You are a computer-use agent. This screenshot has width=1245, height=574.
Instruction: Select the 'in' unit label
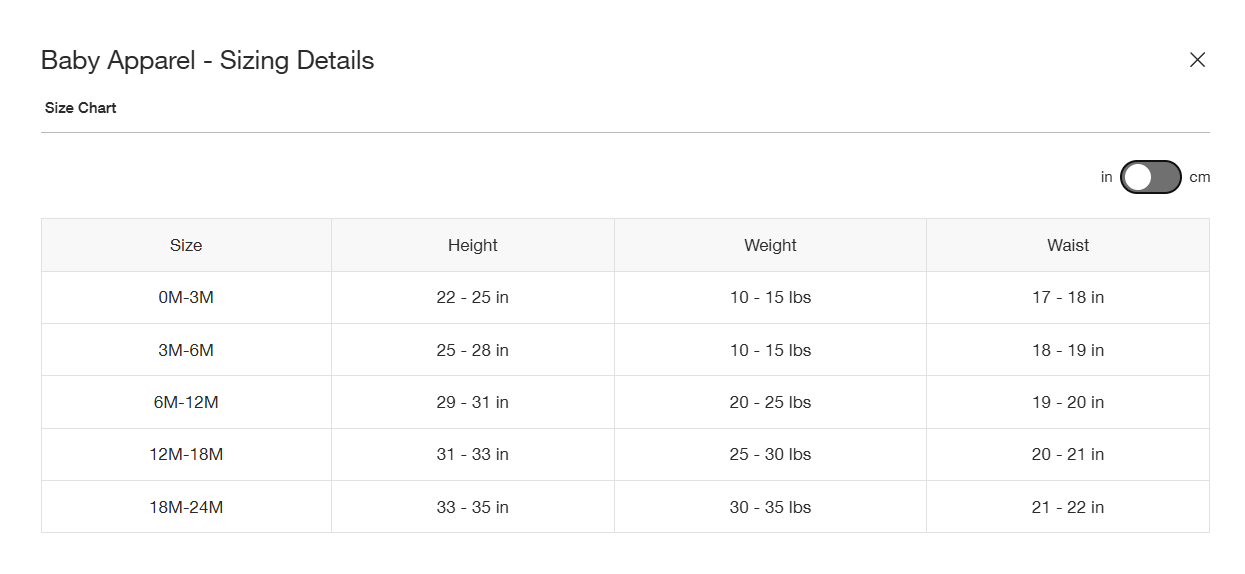tap(1107, 177)
